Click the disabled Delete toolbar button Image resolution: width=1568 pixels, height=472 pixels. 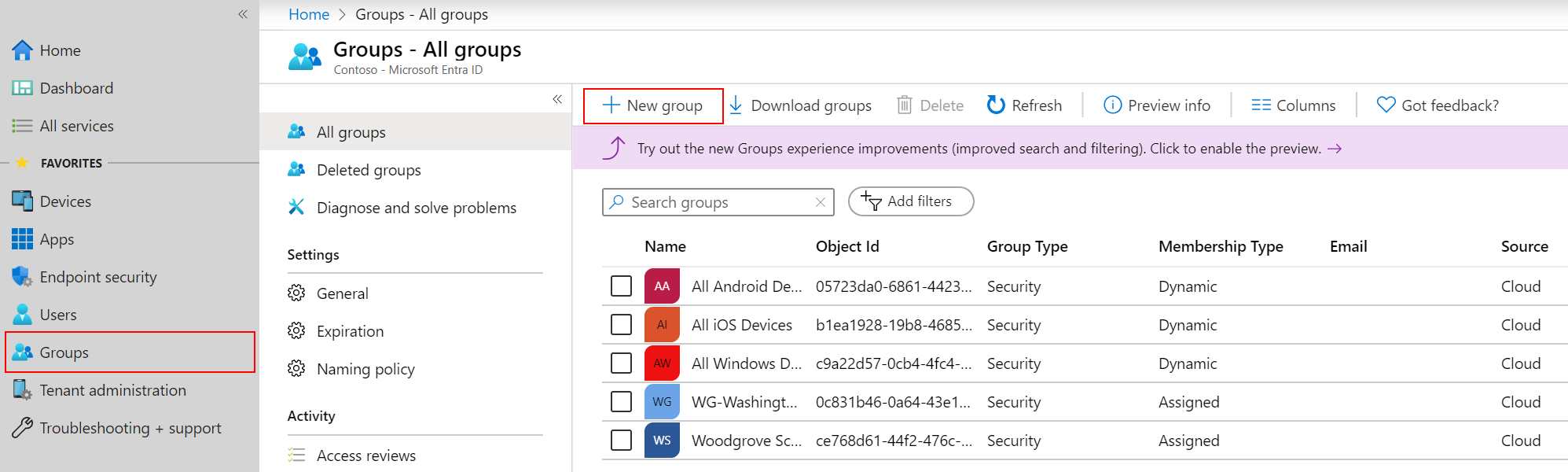(931, 105)
